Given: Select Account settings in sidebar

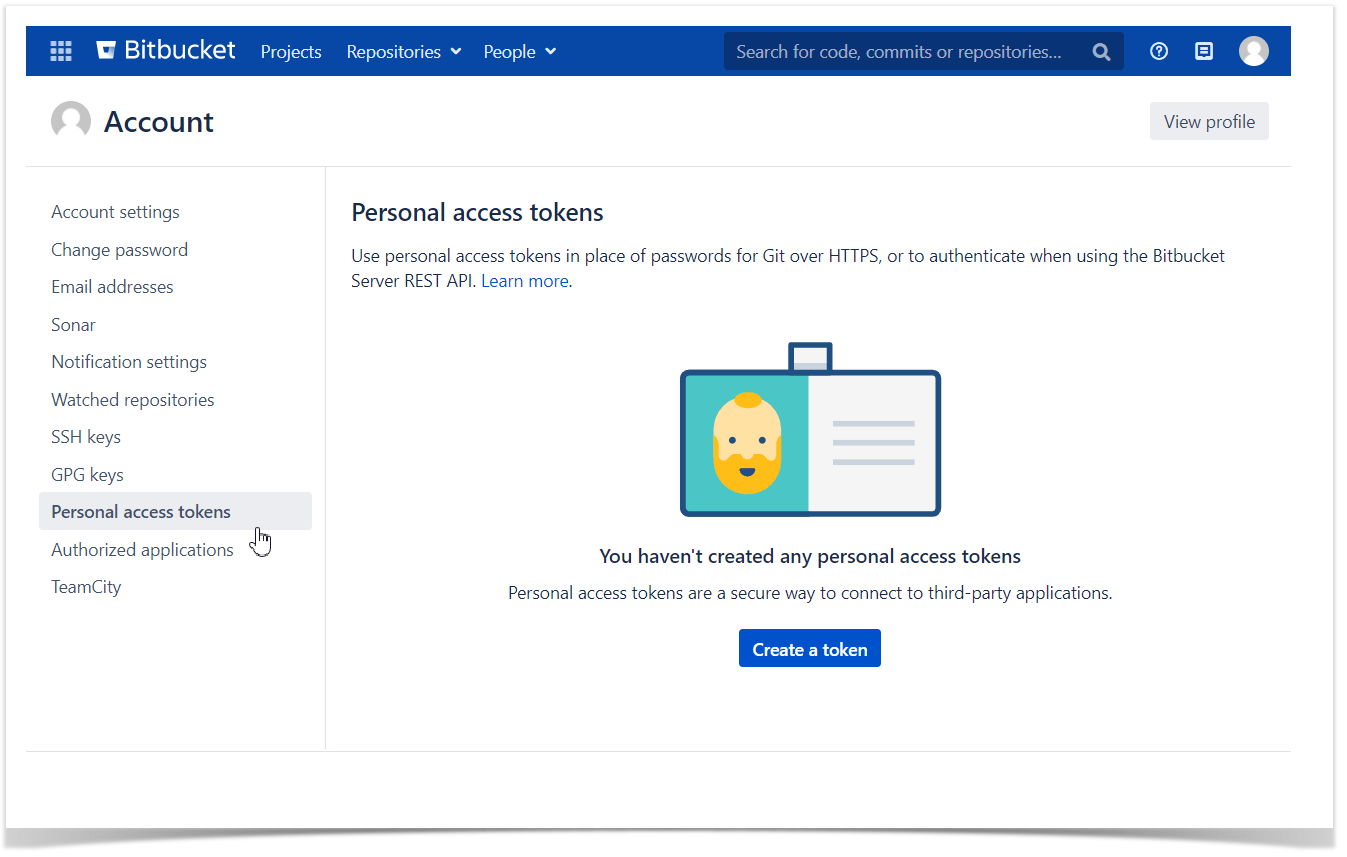Looking at the screenshot, I should coord(115,212).
